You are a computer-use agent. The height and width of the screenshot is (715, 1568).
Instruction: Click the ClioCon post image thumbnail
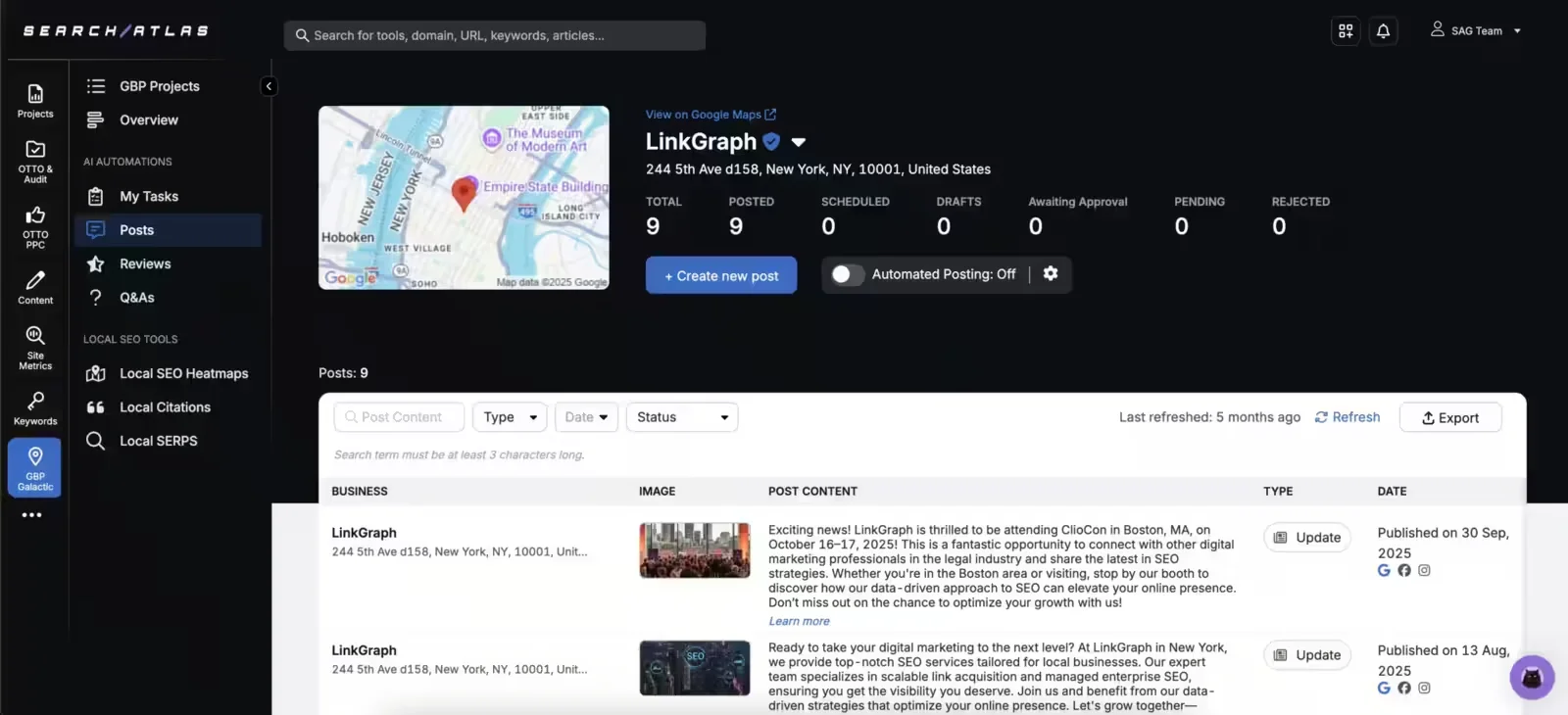click(x=695, y=550)
